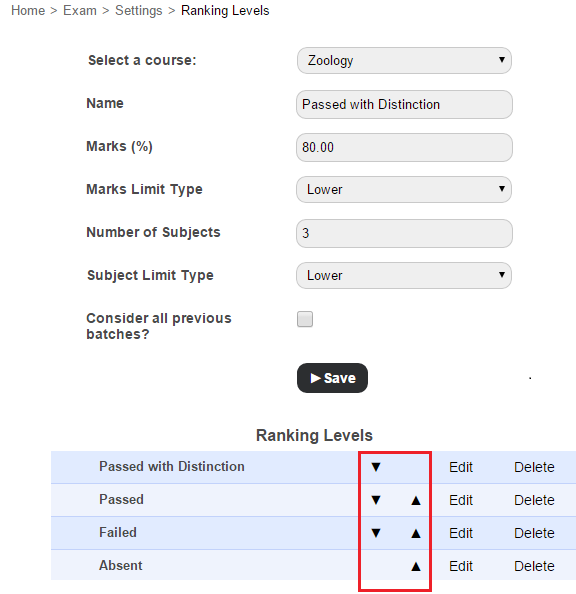Image resolution: width=576 pixels, height=594 pixels.
Task: Move Passed level up using arrow
Action: pyautogui.click(x=416, y=500)
